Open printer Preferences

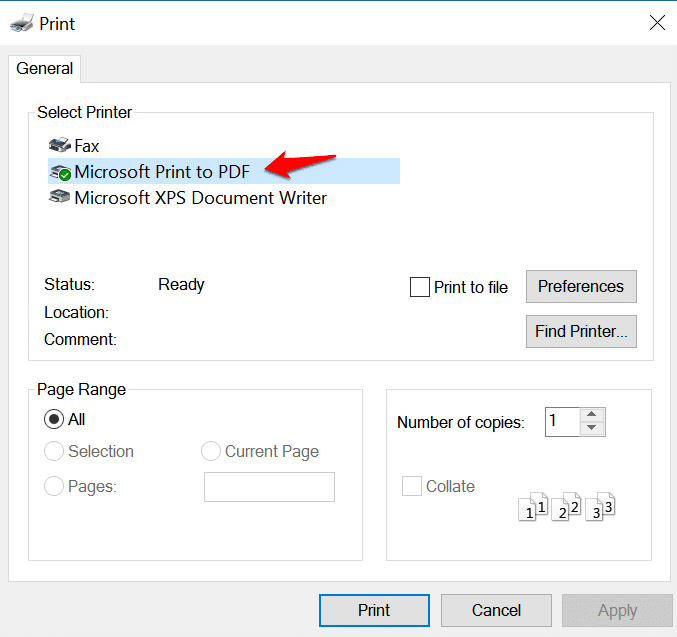pyautogui.click(x=581, y=286)
